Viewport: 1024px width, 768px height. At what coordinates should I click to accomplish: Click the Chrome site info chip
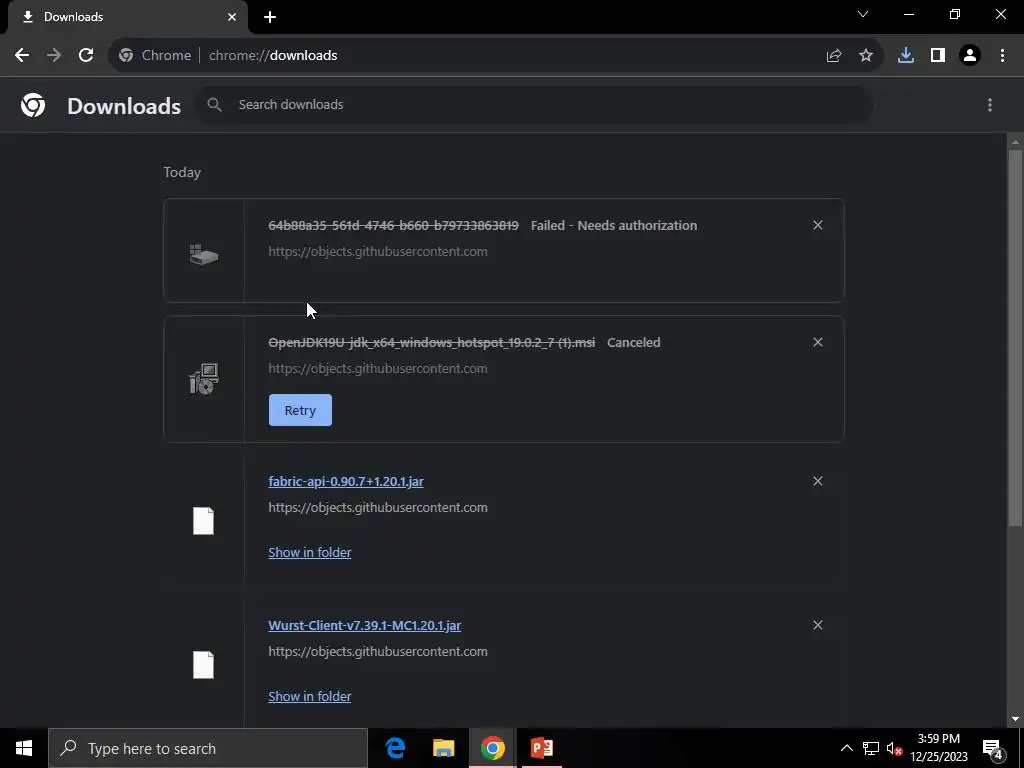155,56
